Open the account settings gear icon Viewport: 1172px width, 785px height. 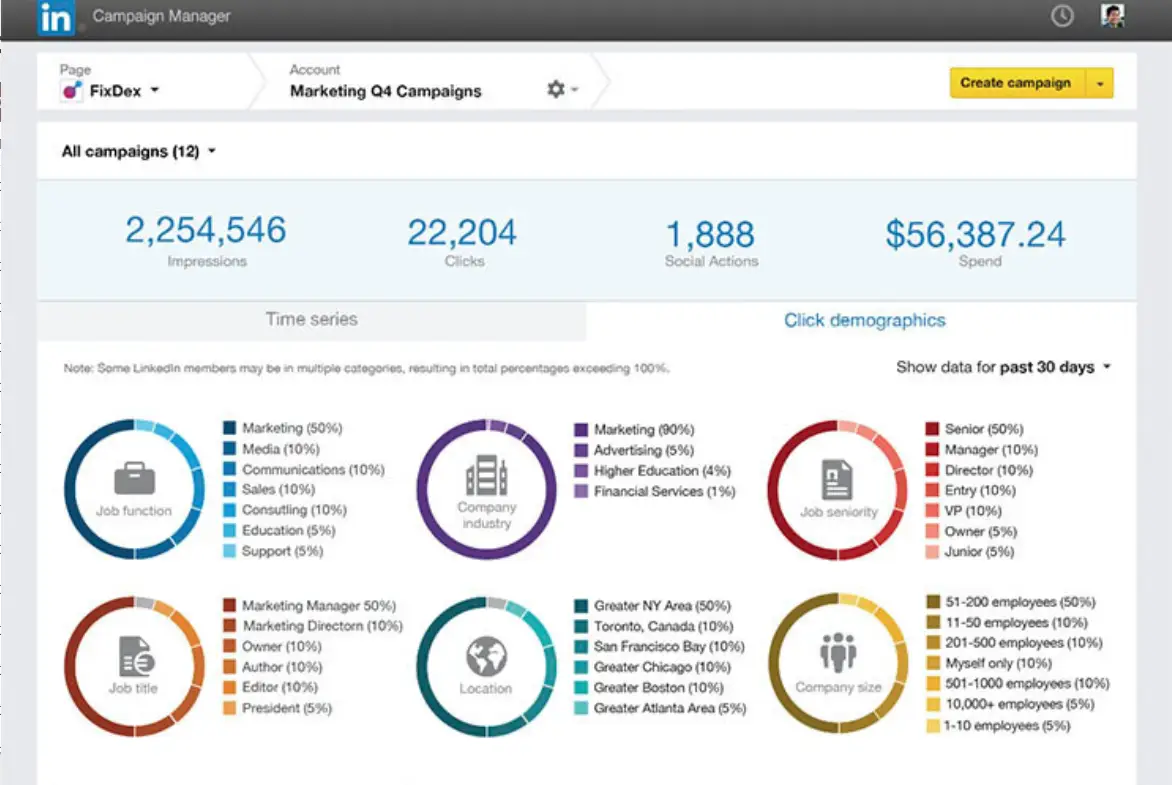[x=556, y=89]
